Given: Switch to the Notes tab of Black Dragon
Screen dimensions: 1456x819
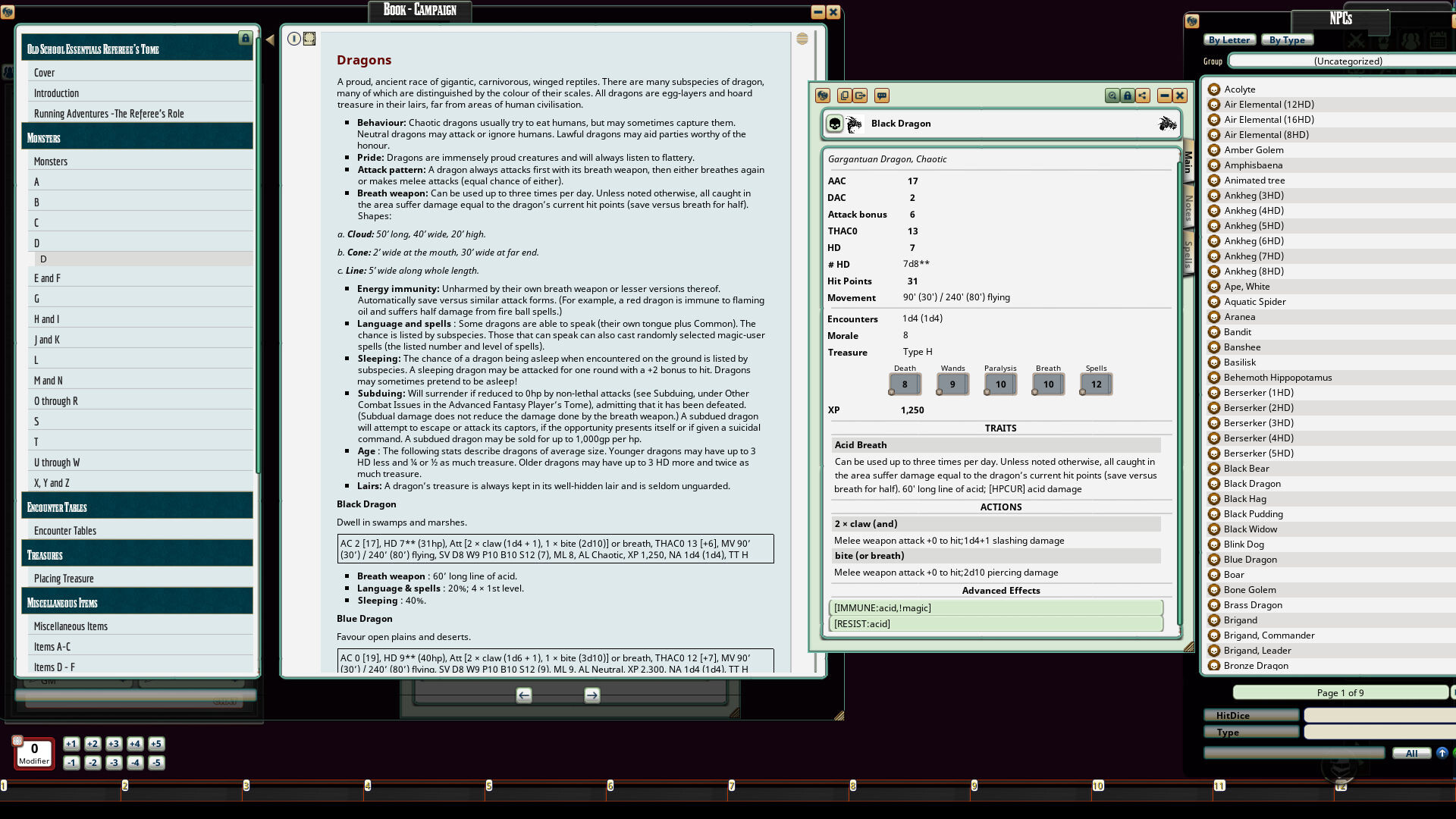Looking at the screenshot, I should point(1188,209).
